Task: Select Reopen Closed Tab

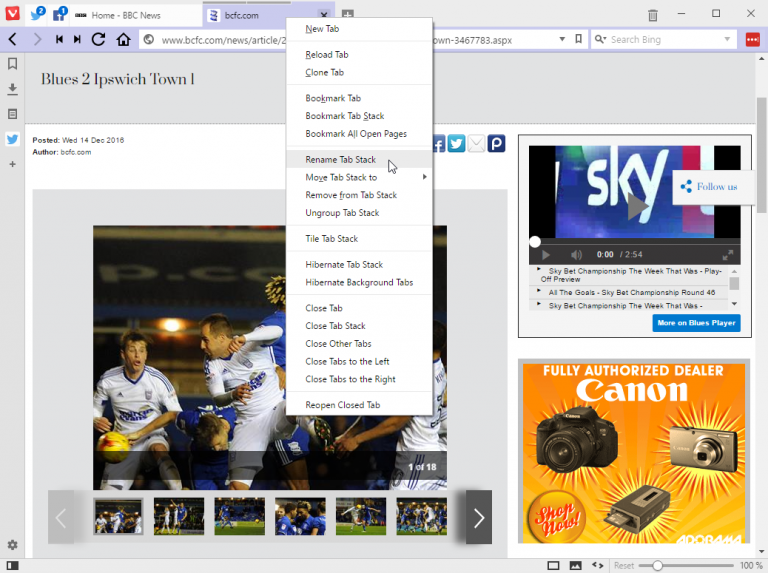Action: click(359, 405)
